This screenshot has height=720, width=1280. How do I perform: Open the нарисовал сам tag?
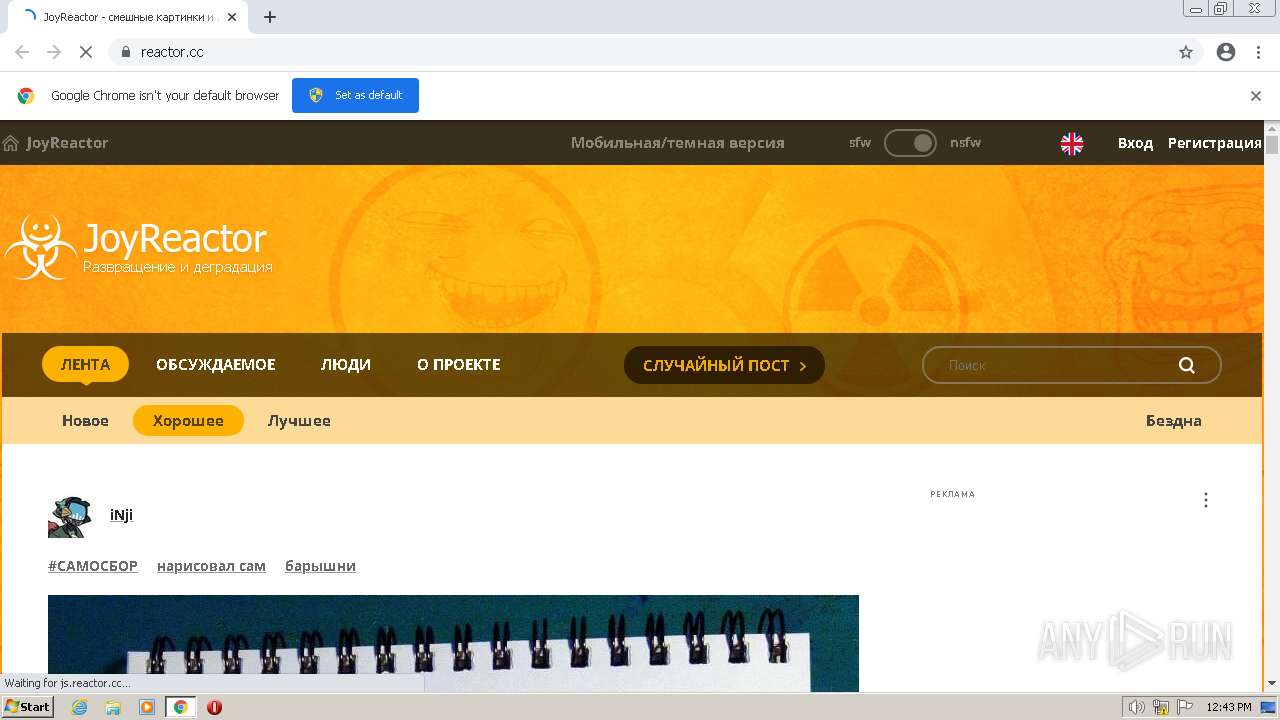point(211,566)
